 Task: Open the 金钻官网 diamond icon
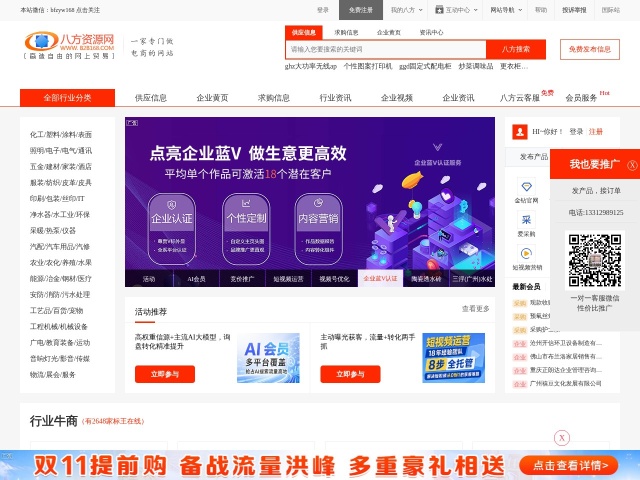point(526,187)
